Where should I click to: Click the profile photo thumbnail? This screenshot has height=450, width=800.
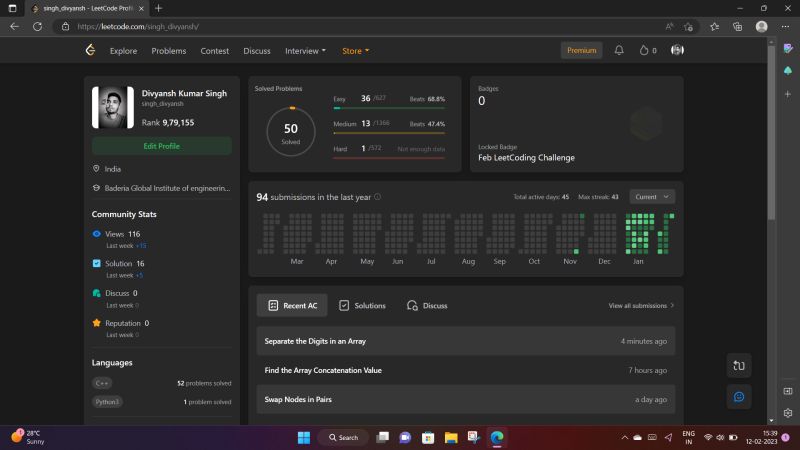(x=113, y=107)
